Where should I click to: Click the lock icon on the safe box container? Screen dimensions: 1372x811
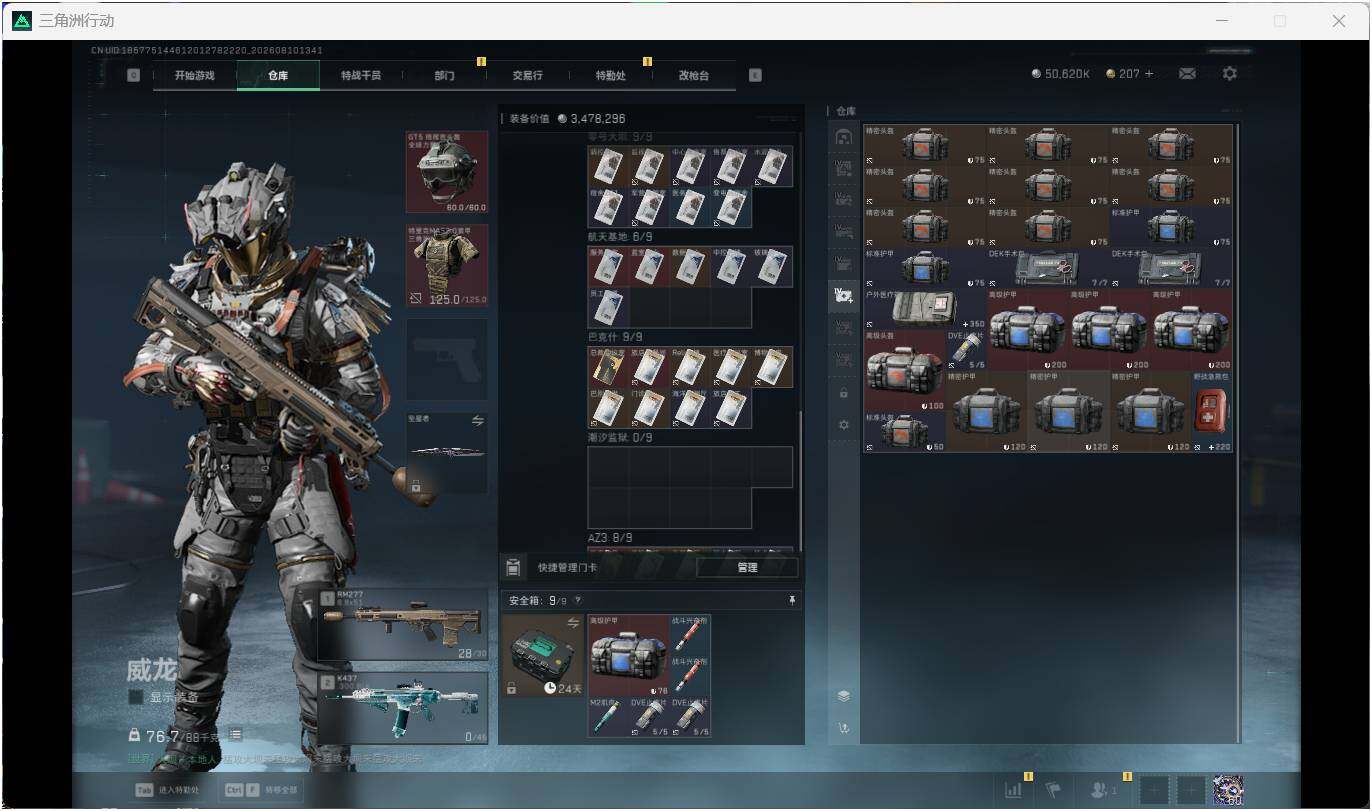[x=512, y=688]
